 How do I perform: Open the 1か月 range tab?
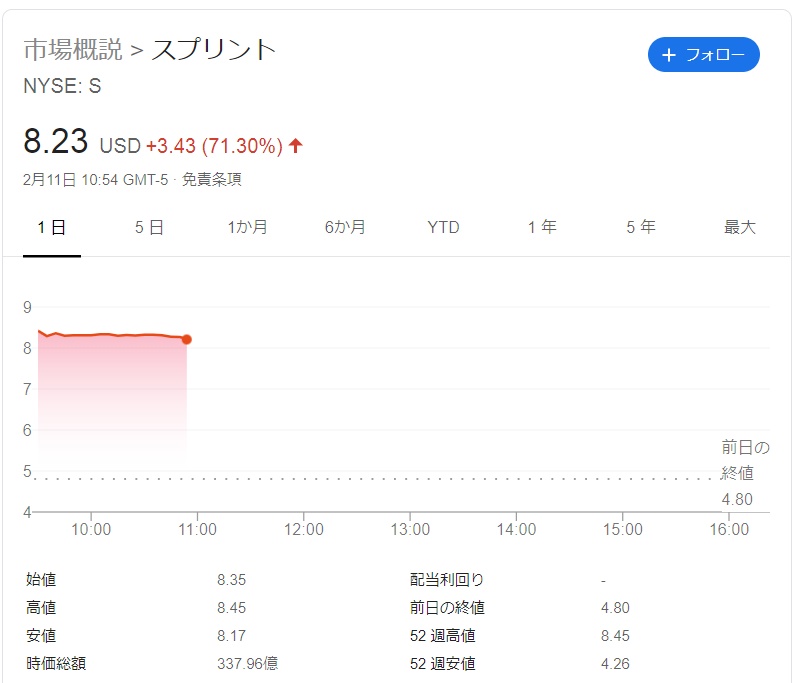247,228
